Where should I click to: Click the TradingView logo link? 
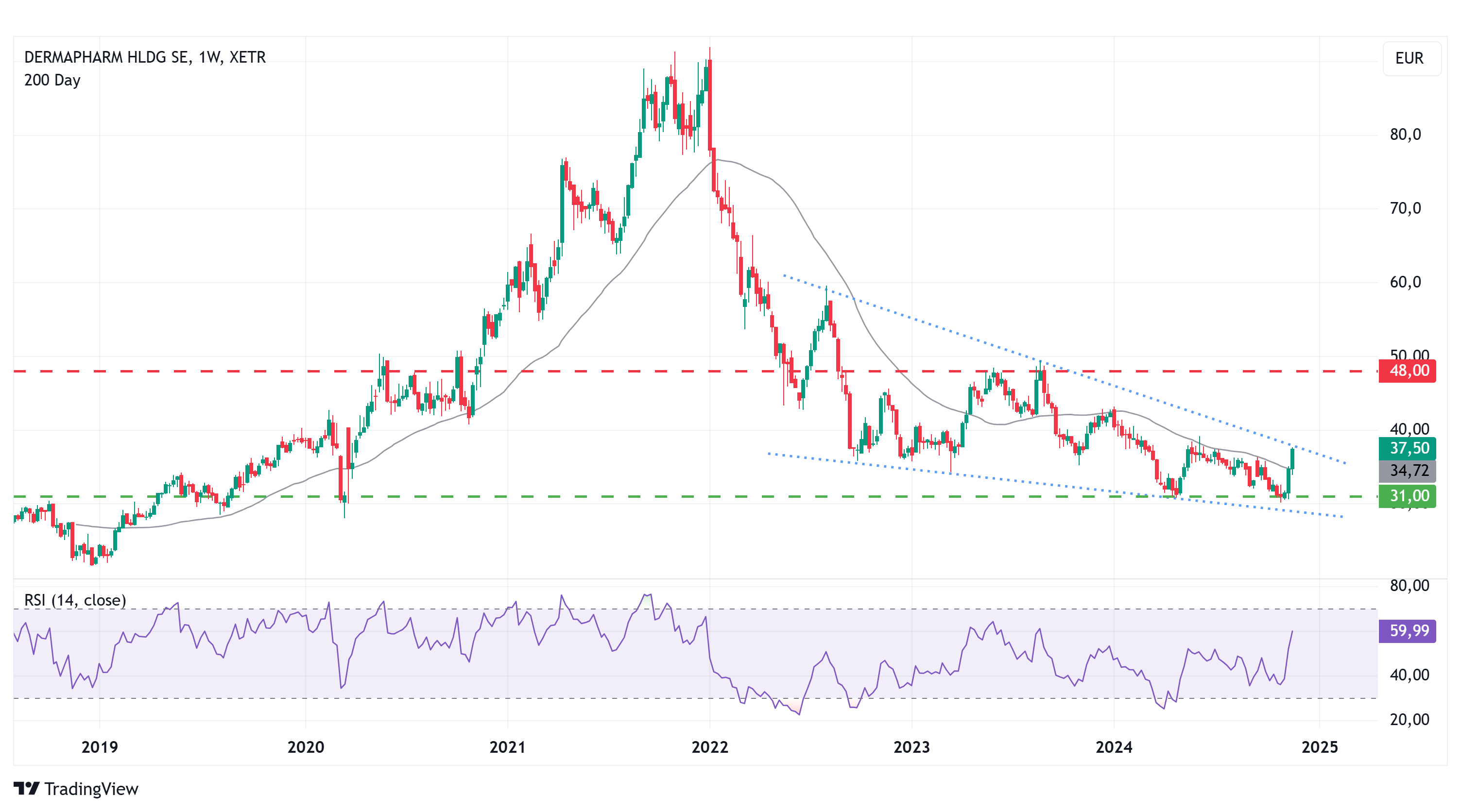76,789
